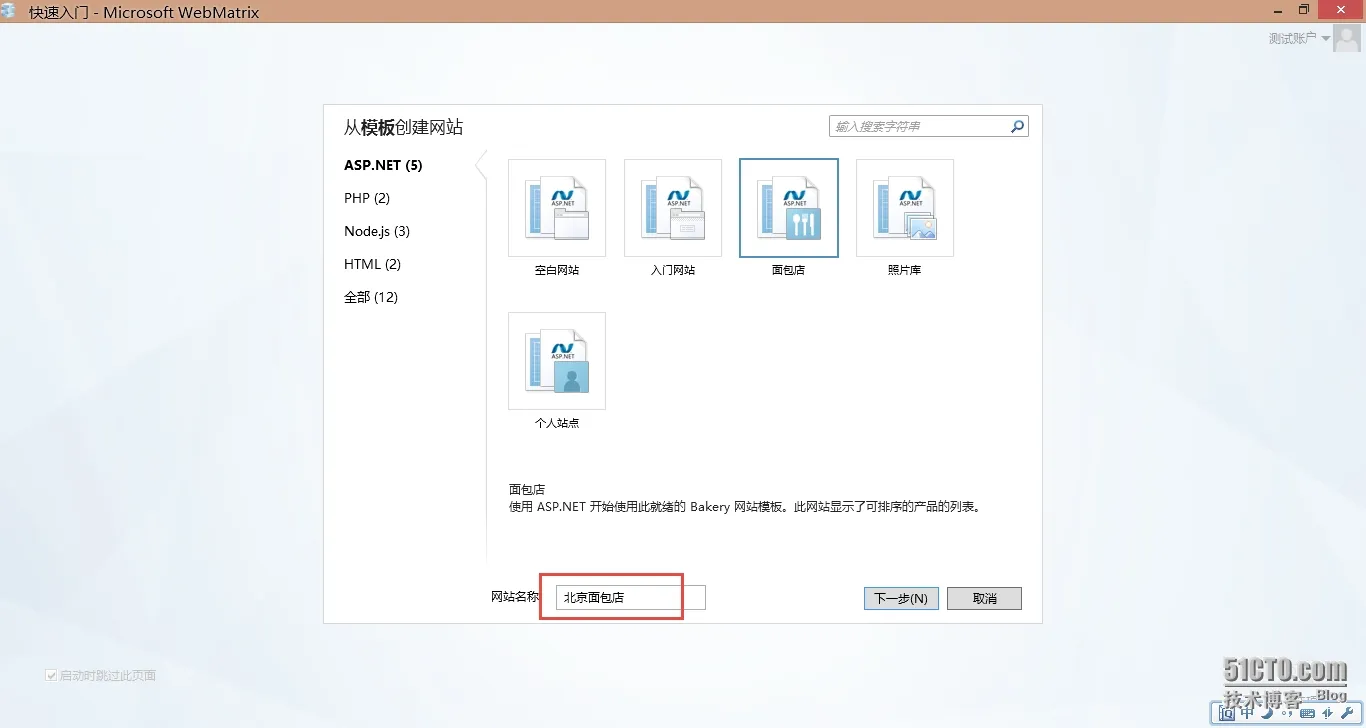Click the WebMatrix app icon in title bar

pyautogui.click(x=9, y=12)
